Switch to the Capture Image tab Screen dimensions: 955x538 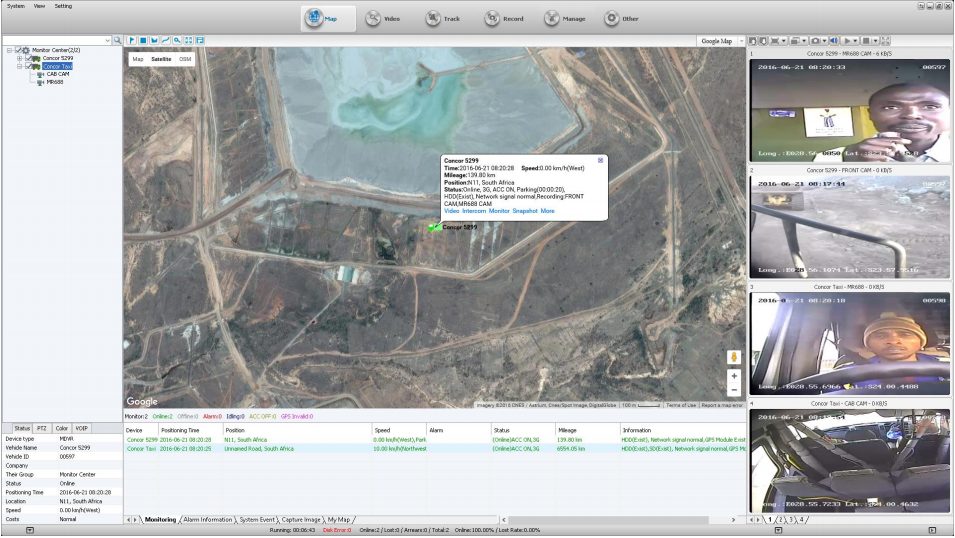[301, 520]
